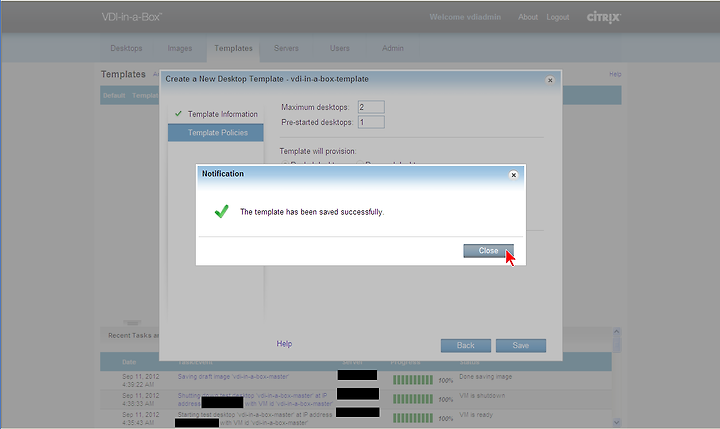Image resolution: width=720 pixels, height=429 pixels.
Task: Click 'VM is shutdown' status text
Action: pos(482,395)
